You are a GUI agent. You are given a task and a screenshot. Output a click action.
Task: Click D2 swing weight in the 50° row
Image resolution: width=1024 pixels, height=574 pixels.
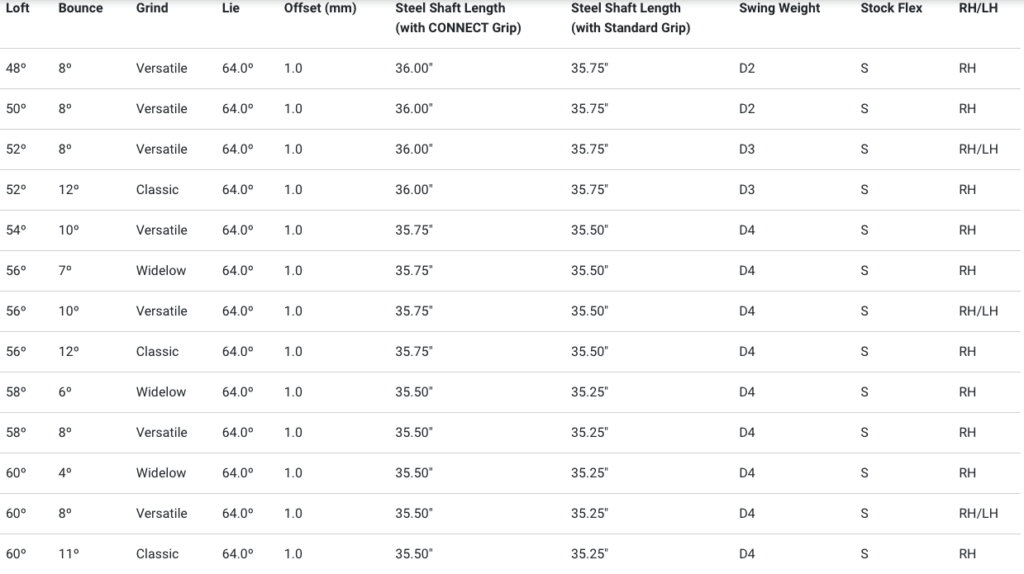(x=747, y=108)
